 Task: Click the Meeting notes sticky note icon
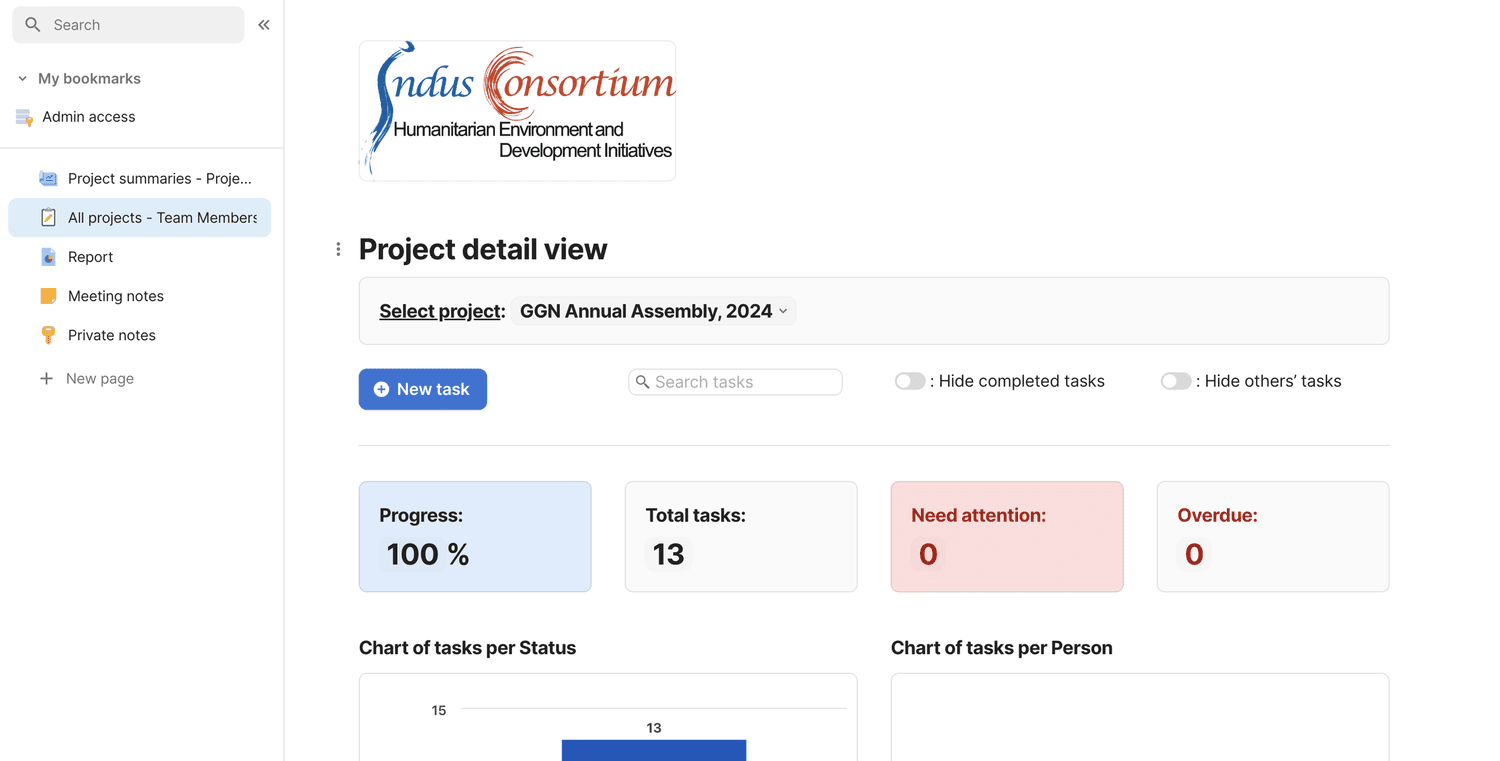pos(48,296)
